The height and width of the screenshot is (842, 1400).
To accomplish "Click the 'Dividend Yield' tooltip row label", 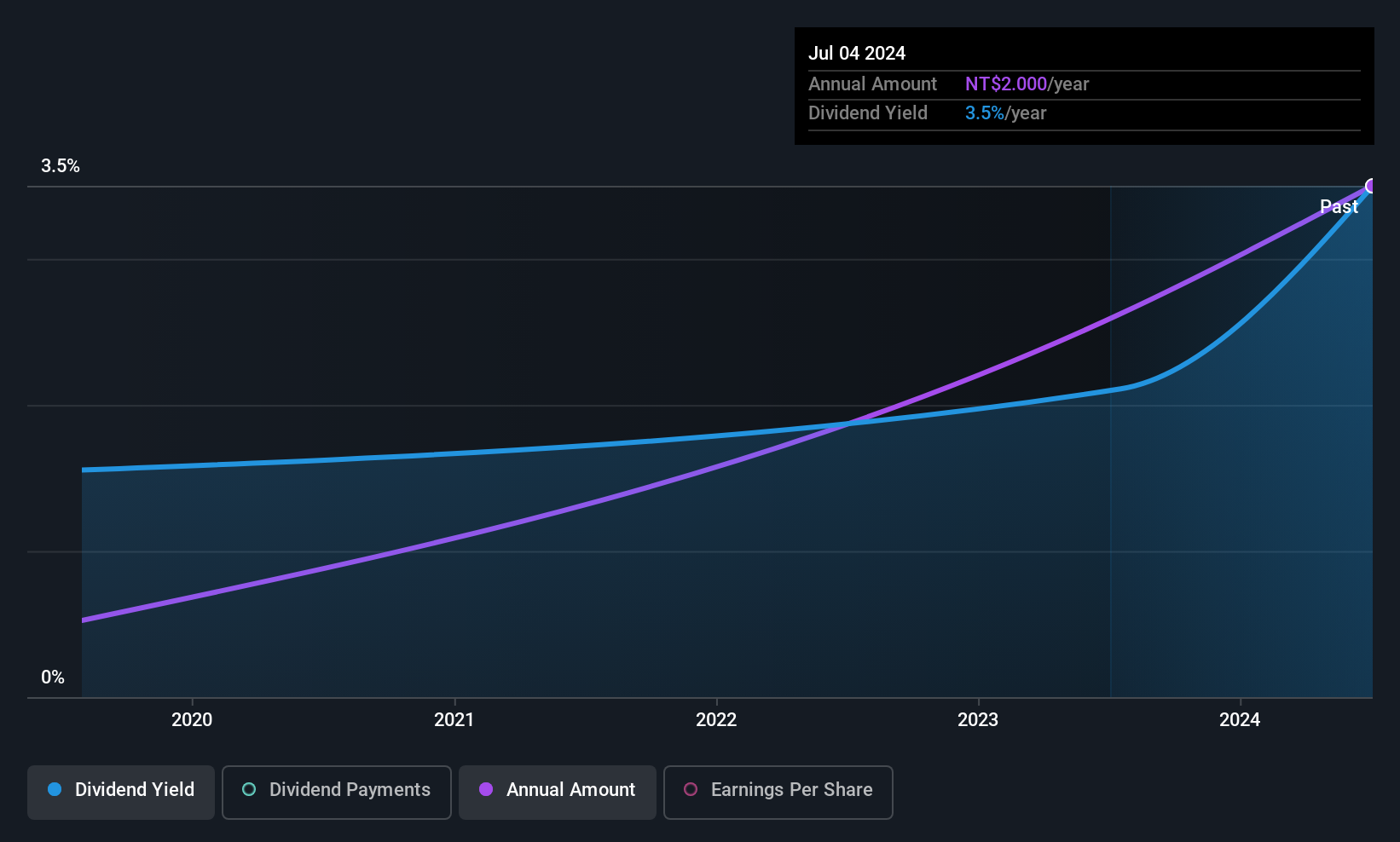I will point(867,113).
